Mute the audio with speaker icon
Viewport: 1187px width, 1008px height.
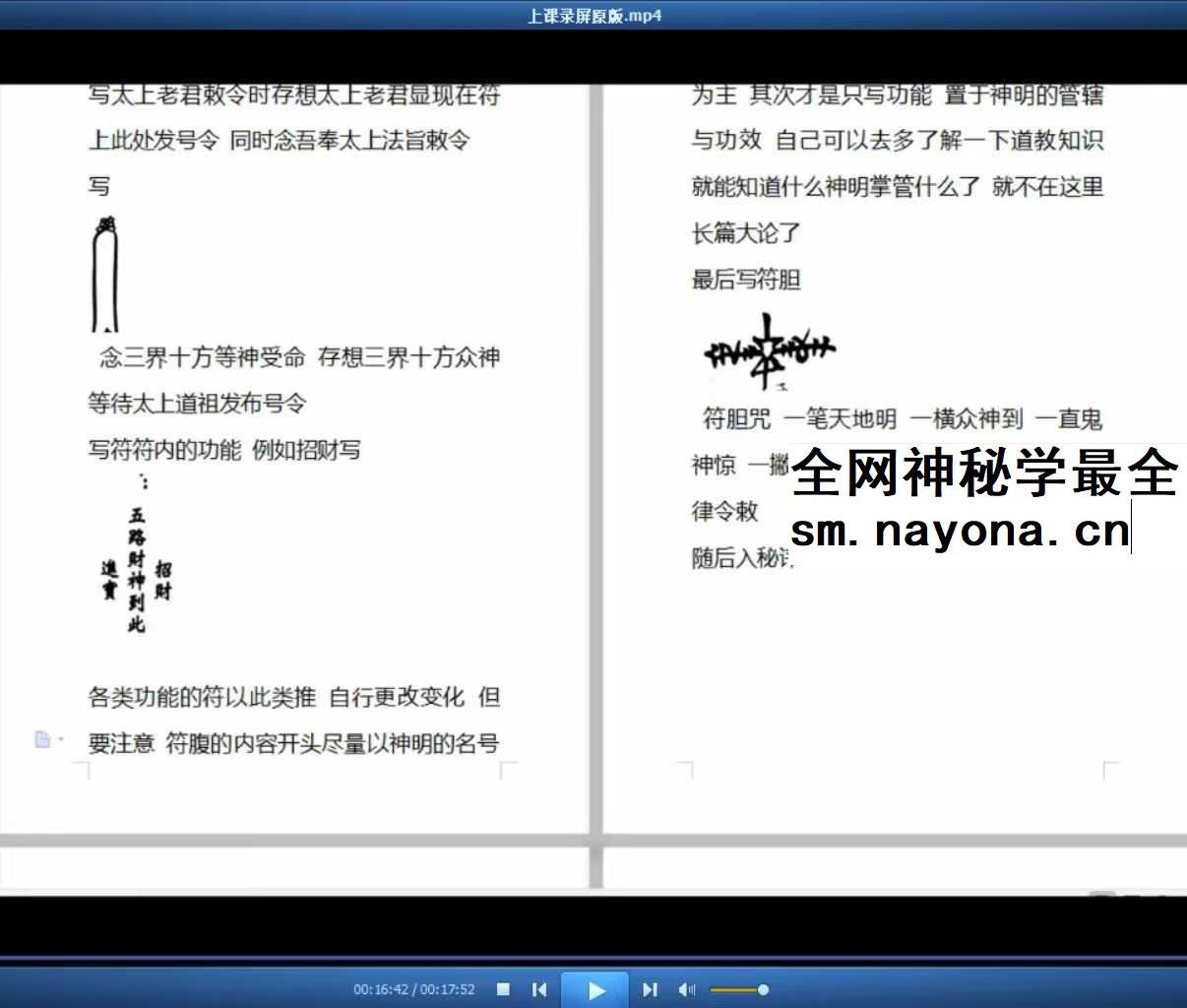tap(687, 989)
